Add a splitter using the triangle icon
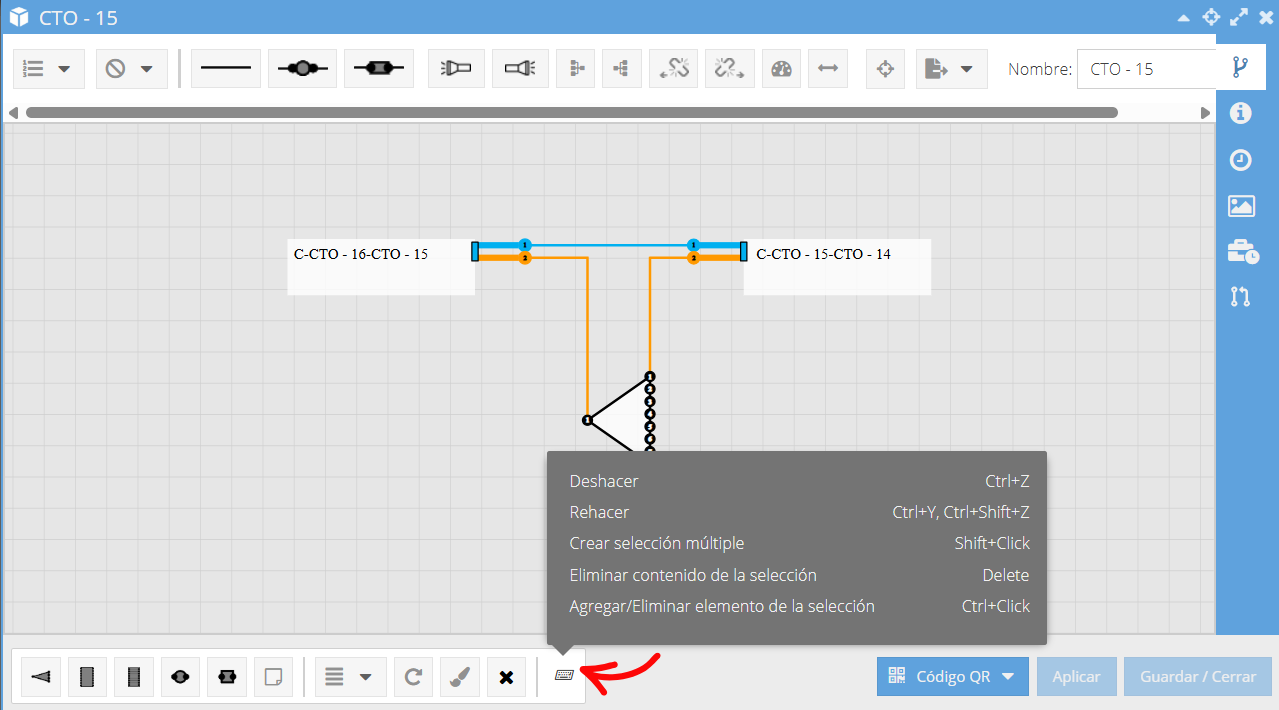 coord(40,677)
